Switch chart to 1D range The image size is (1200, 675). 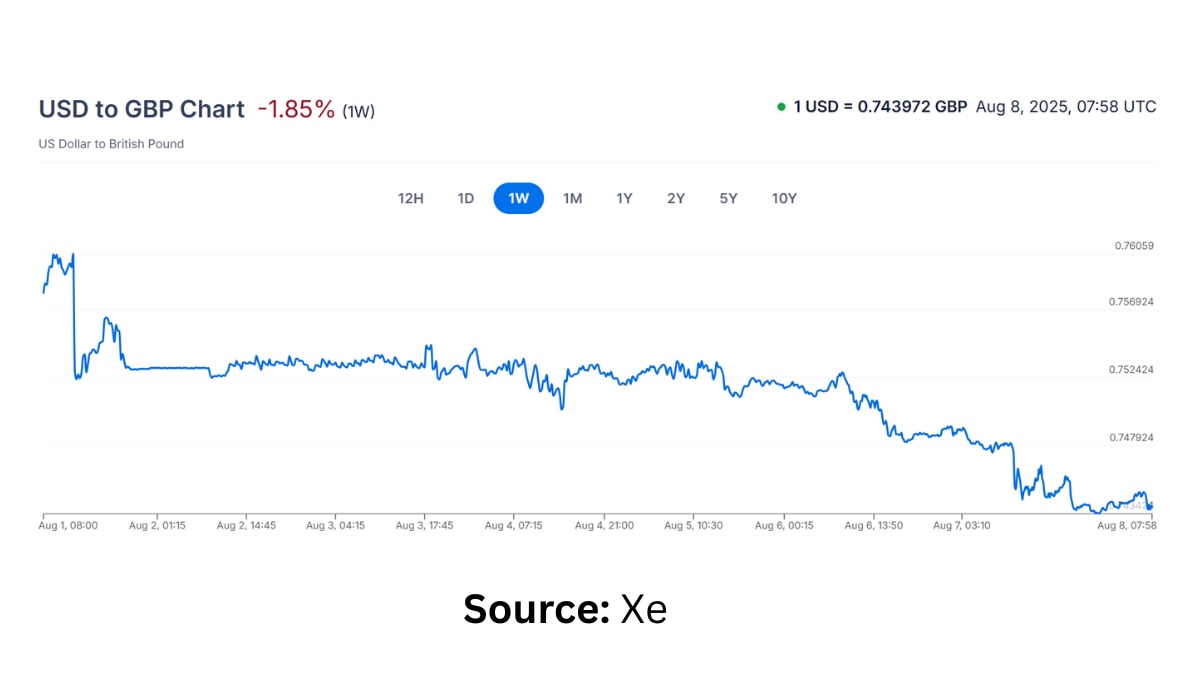point(466,198)
